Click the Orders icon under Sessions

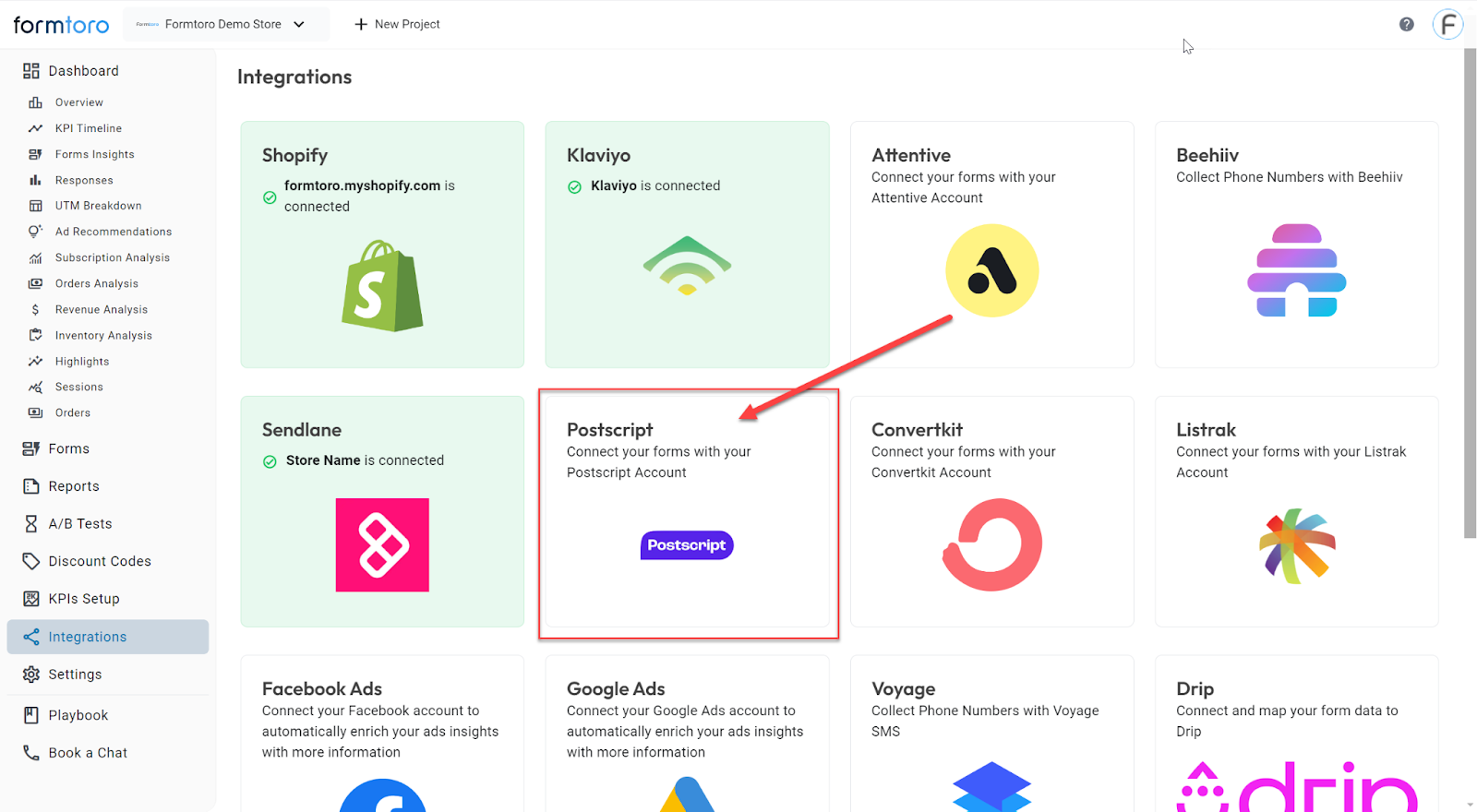coord(35,412)
